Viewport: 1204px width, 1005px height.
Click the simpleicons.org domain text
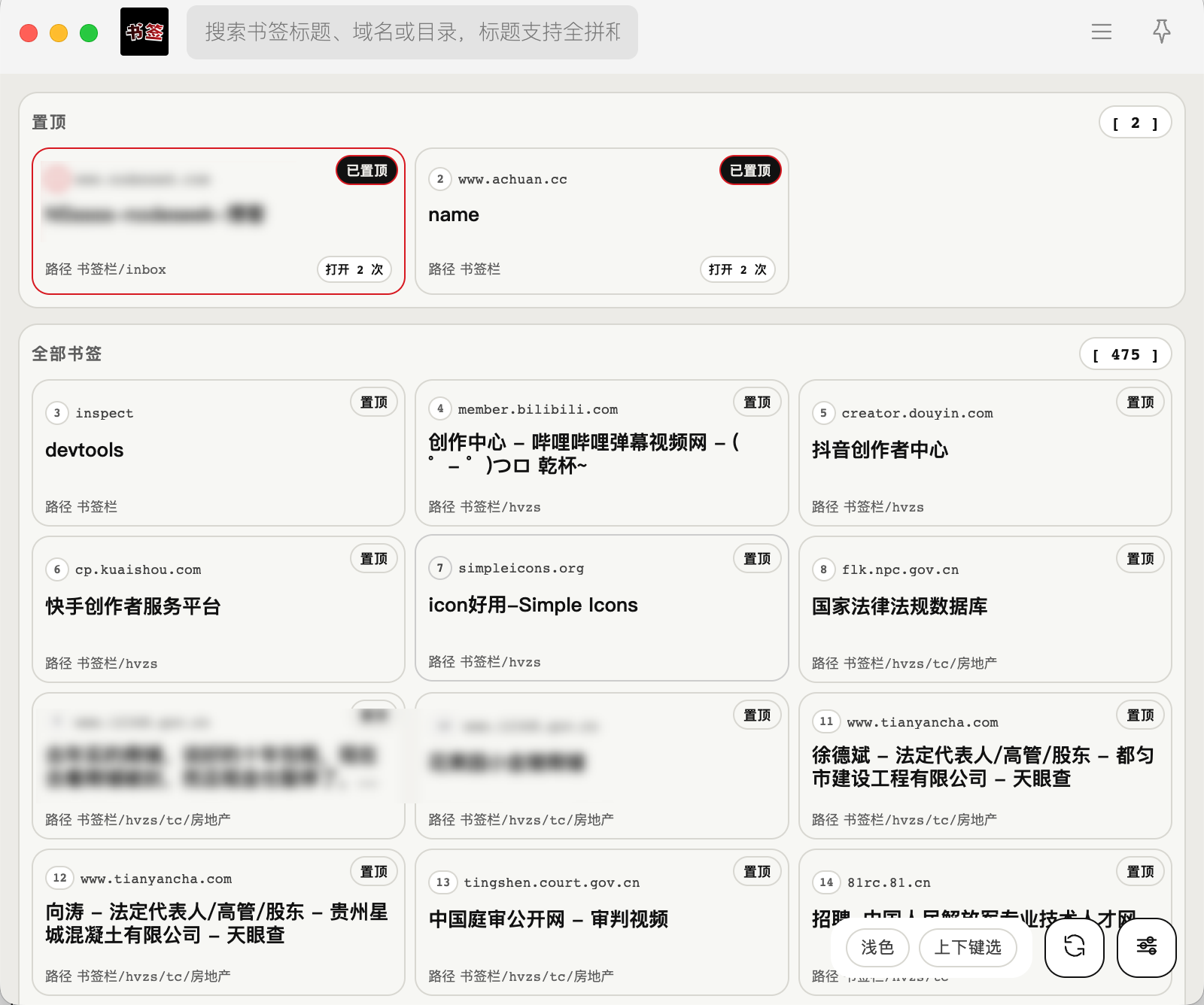click(x=521, y=568)
